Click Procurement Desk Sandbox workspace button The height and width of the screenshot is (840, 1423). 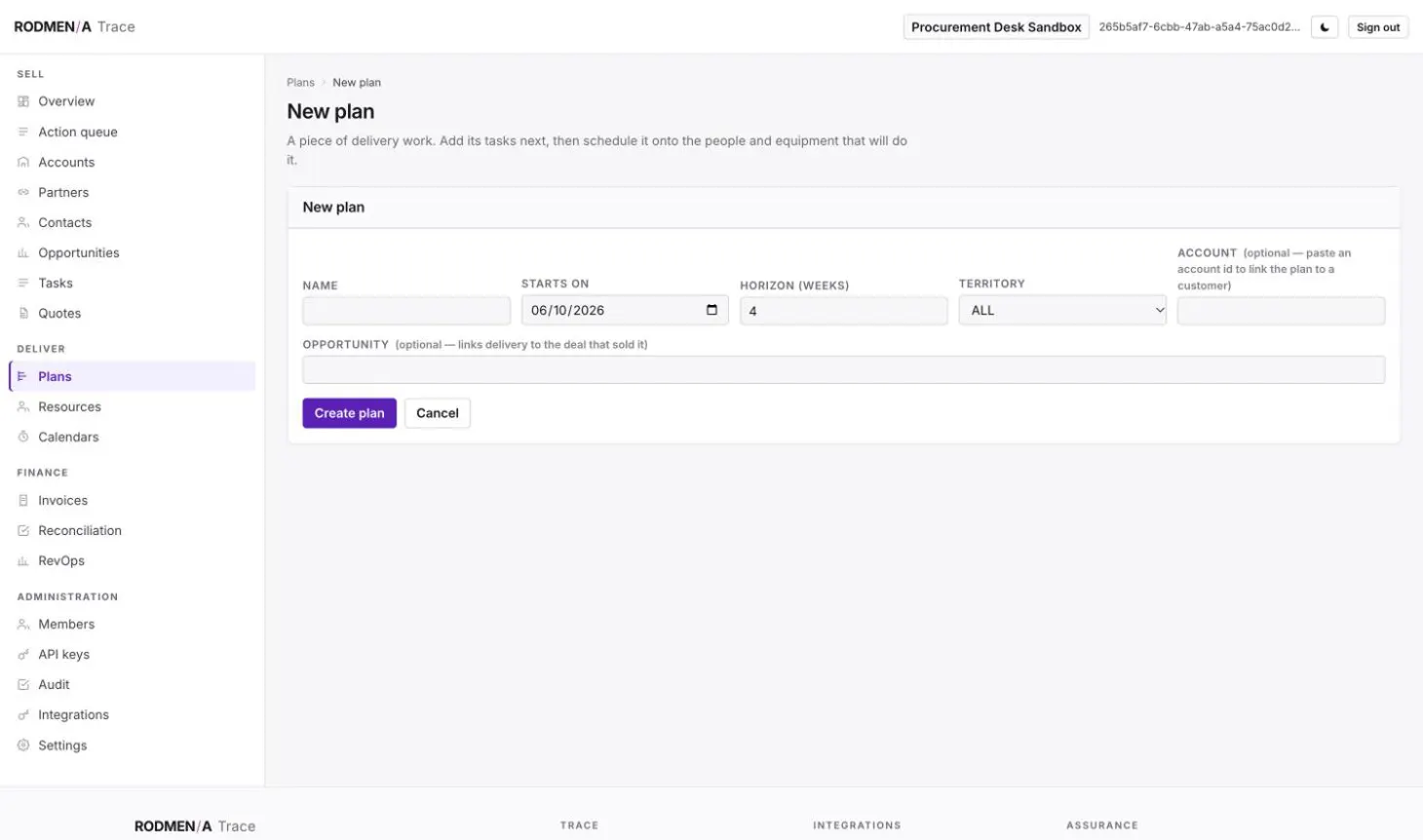[996, 27]
